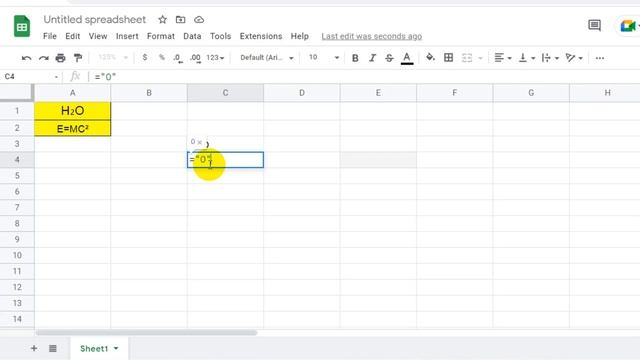
Task: Open Sheet1 tab options arrow
Action: (x=116, y=348)
